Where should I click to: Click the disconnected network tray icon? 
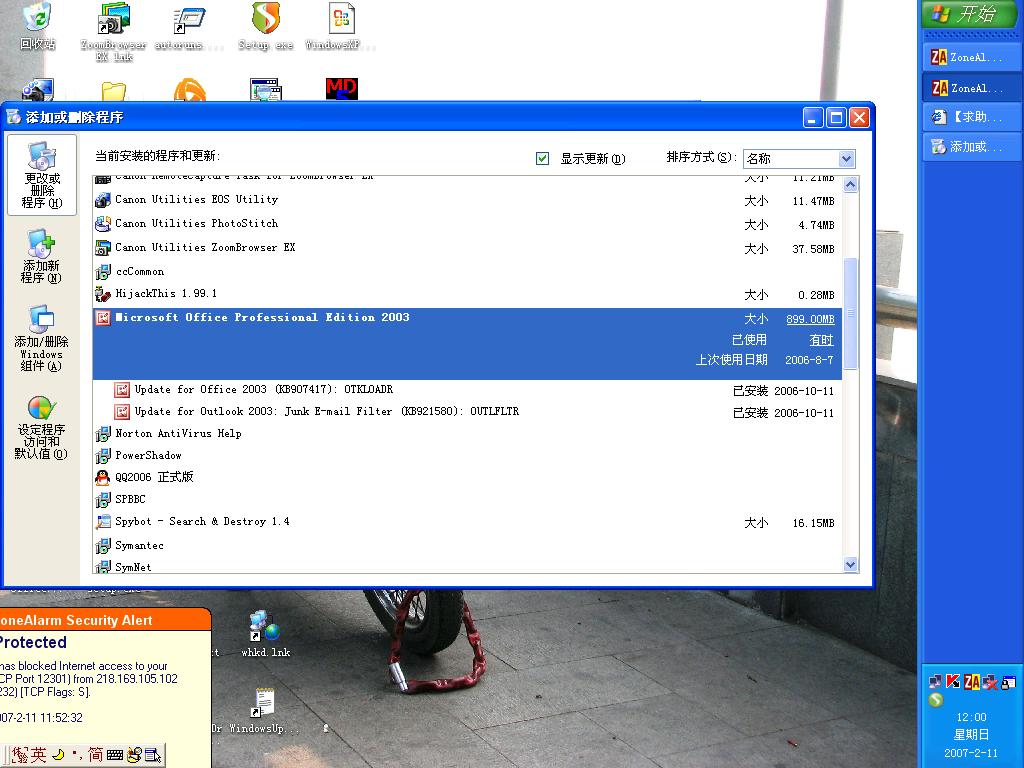point(990,682)
